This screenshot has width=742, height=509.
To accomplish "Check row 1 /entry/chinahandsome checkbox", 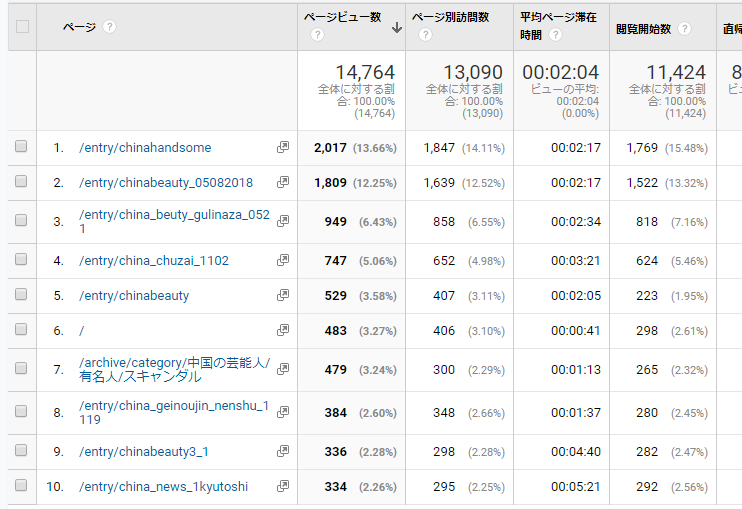I will (x=21, y=146).
